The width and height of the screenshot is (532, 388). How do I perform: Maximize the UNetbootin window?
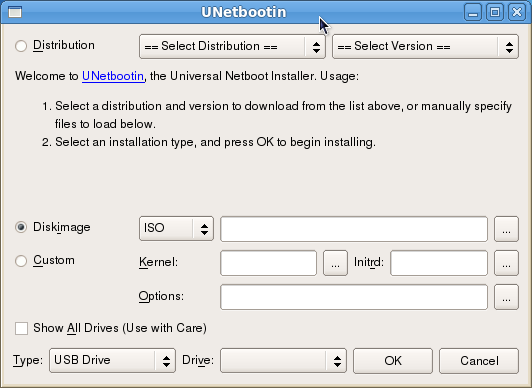[x=495, y=12]
